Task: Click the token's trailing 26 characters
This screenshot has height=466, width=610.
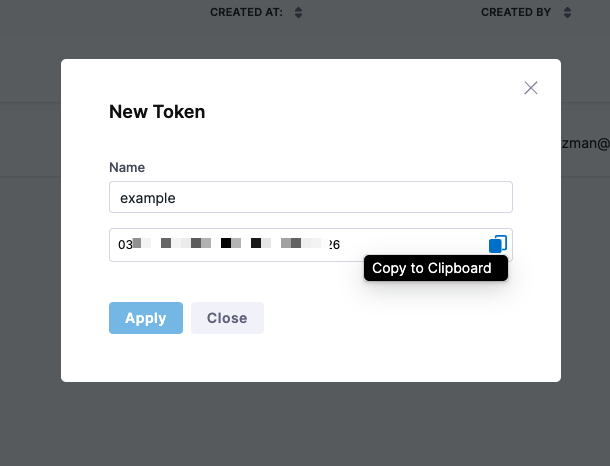Action: click(x=334, y=245)
